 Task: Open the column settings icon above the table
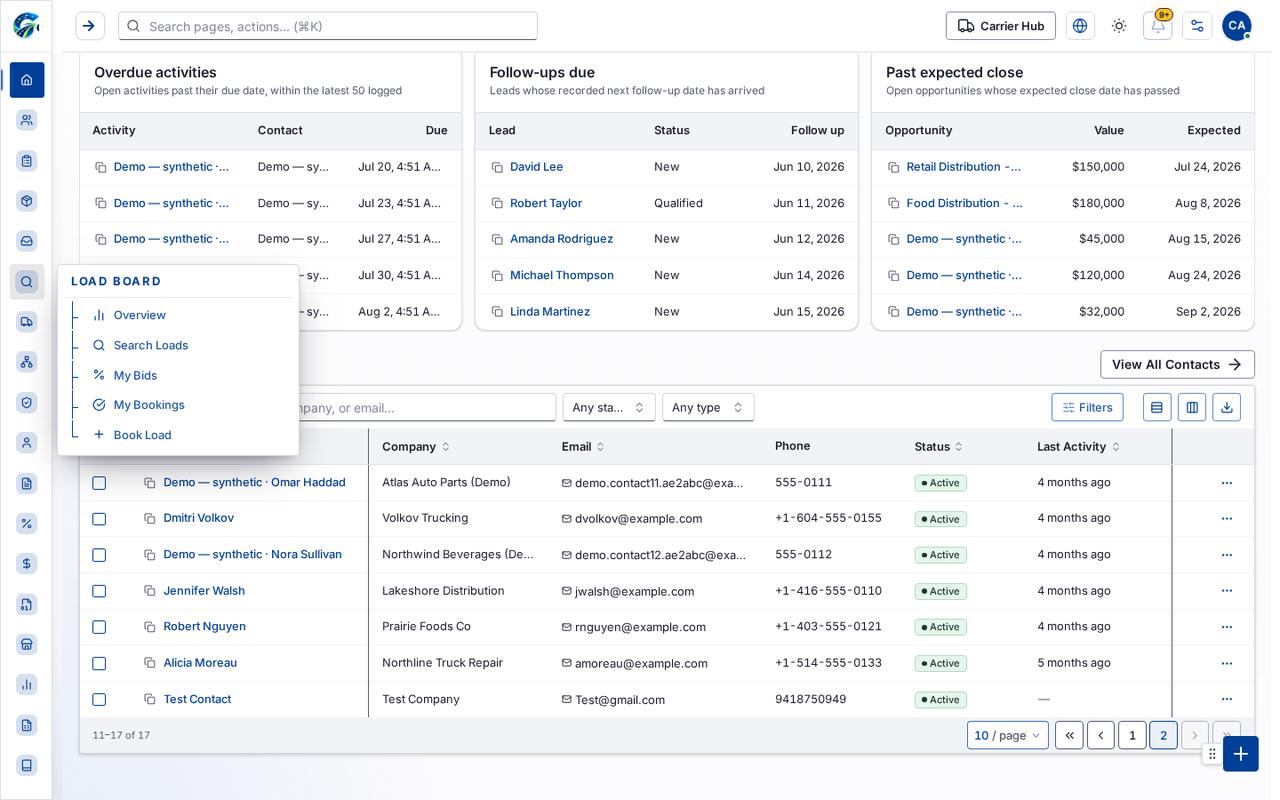1191,407
